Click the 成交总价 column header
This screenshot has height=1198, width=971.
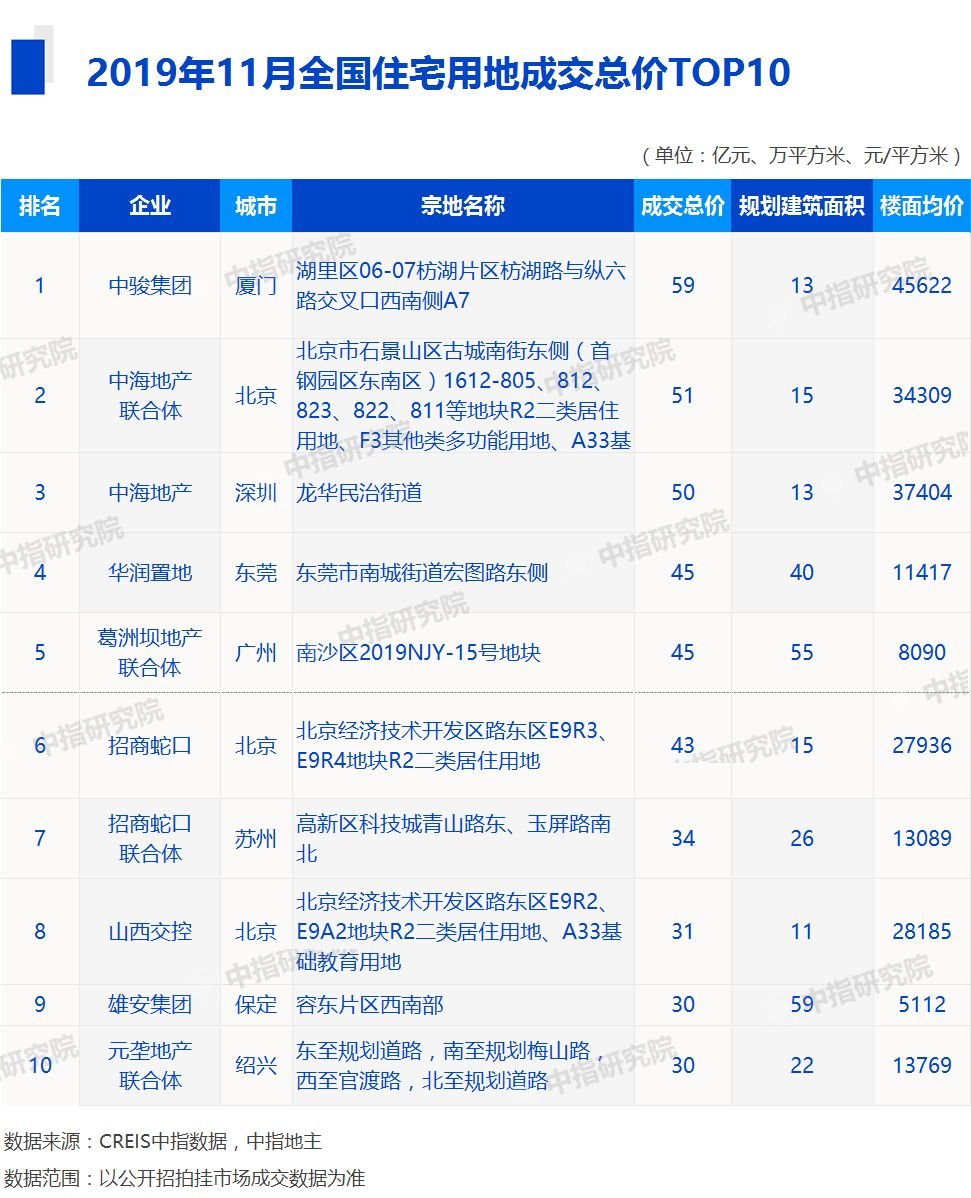click(x=682, y=206)
